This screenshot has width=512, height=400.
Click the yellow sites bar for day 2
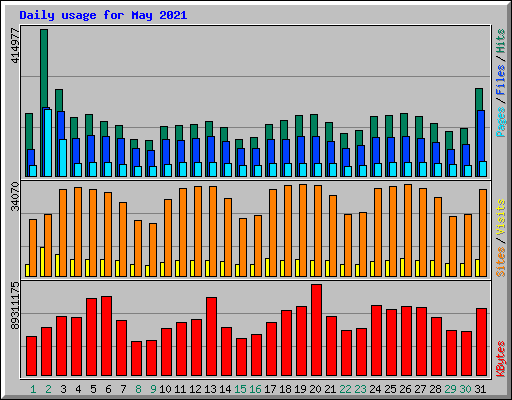(x=42, y=262)
